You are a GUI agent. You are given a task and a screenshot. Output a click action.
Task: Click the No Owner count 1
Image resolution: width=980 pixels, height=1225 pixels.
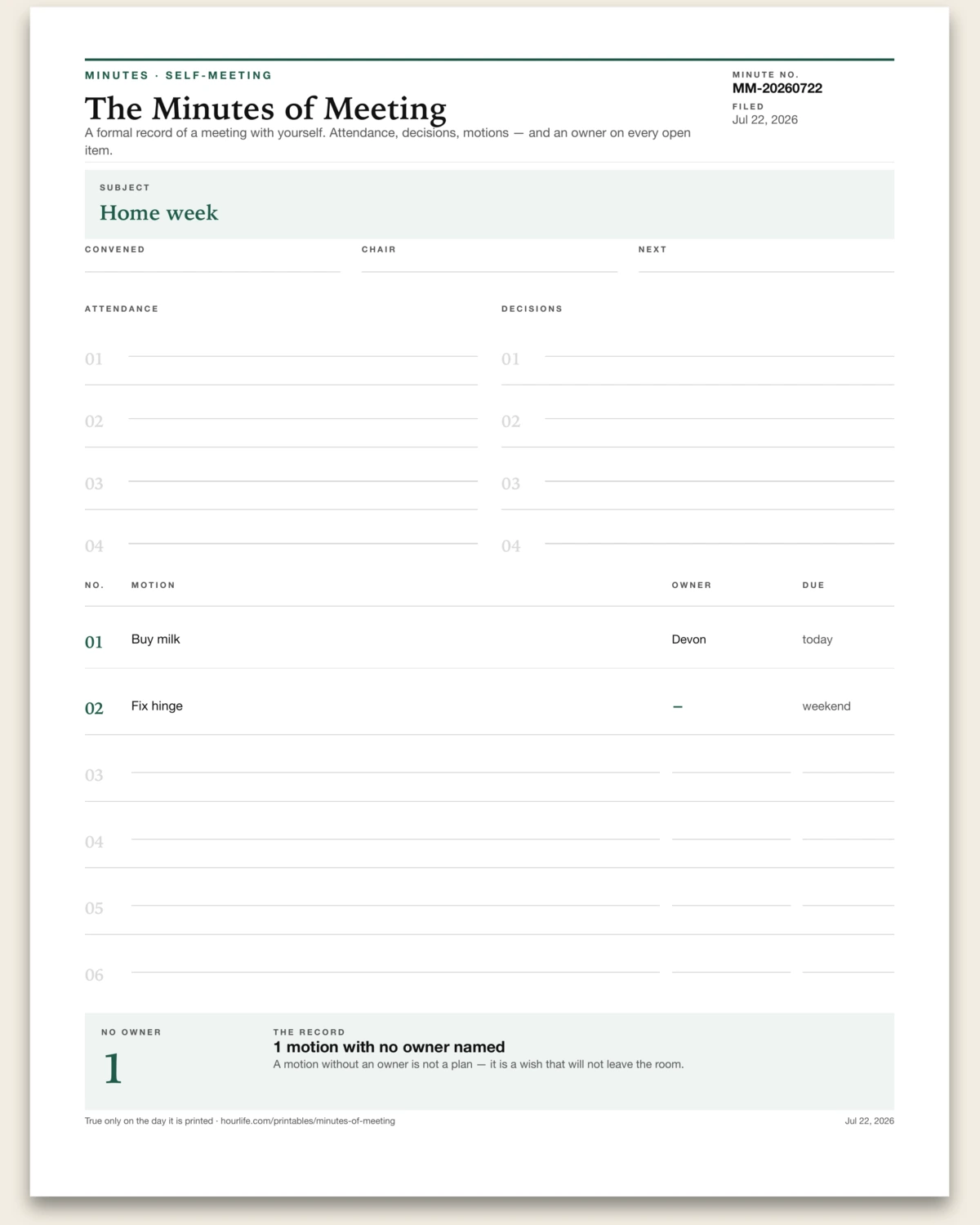tap(113, 1069)
